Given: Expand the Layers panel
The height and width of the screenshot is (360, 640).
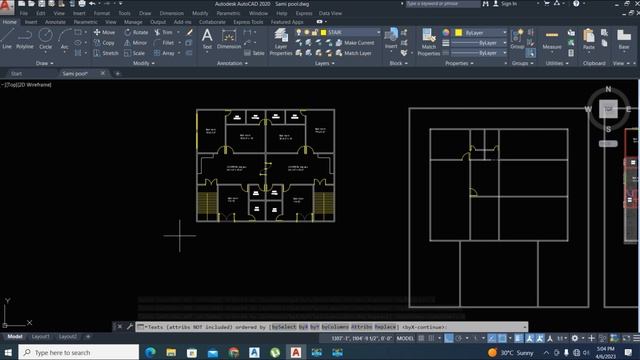Looking at the screenshot, I should click(324, 63).
